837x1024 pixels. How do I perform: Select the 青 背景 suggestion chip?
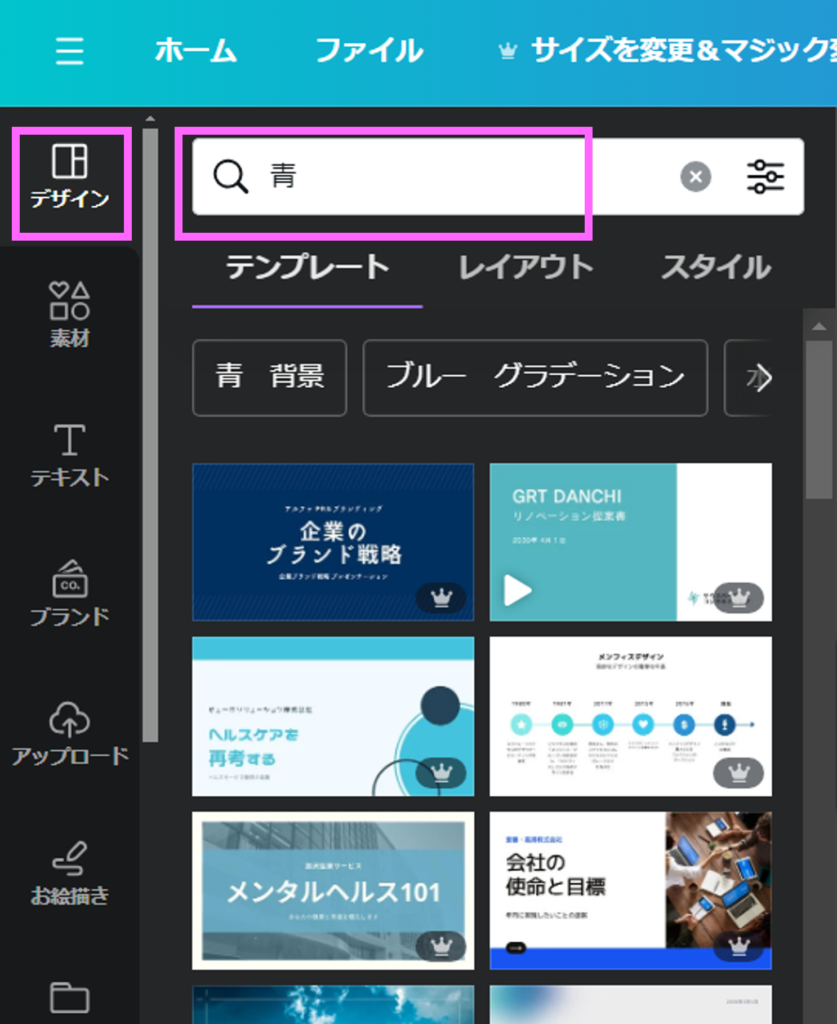coord(269,377)
